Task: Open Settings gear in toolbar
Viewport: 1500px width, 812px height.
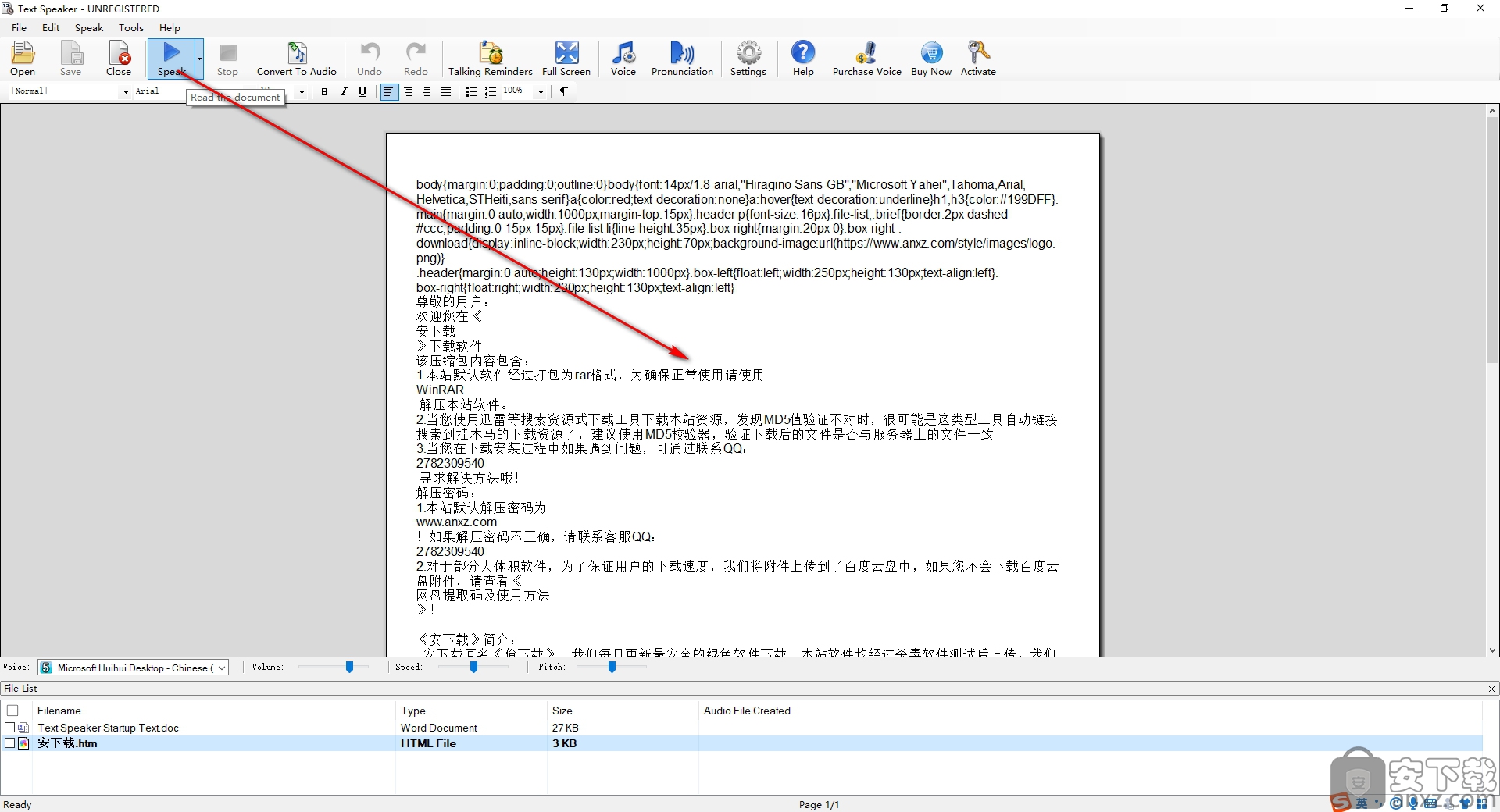Action: (748, 59)
